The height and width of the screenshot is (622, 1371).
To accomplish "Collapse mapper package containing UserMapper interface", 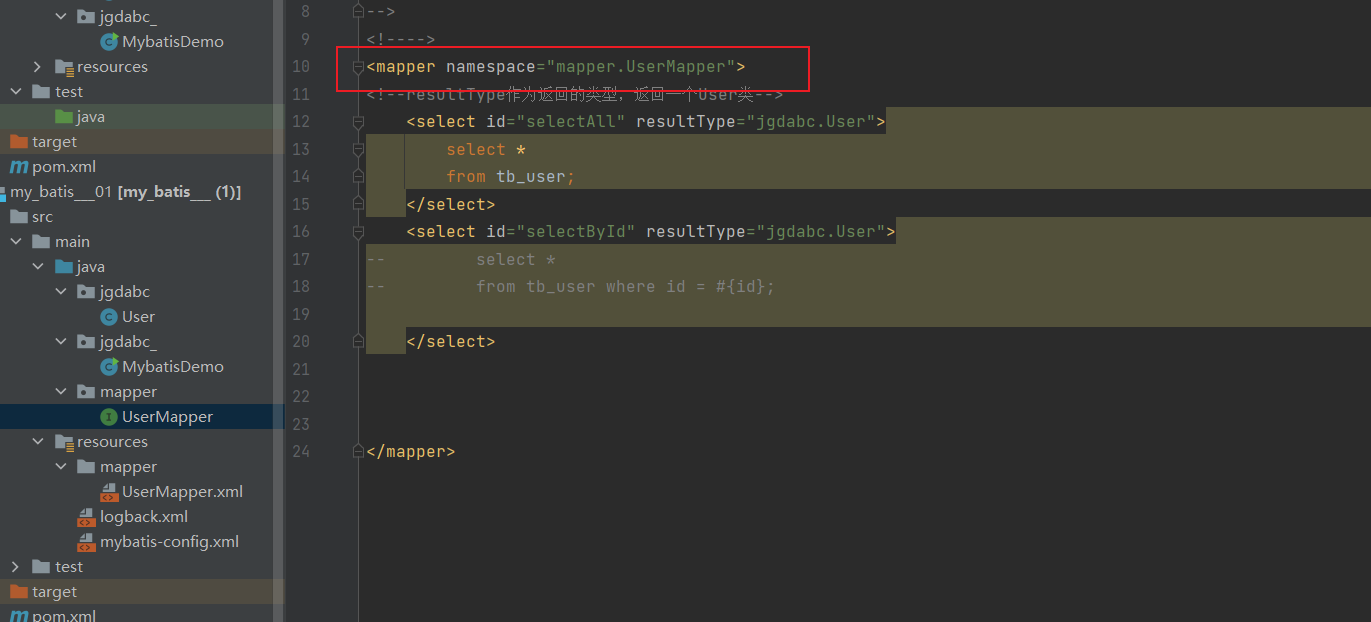I will pyautogui.click(x=61, y=392).
